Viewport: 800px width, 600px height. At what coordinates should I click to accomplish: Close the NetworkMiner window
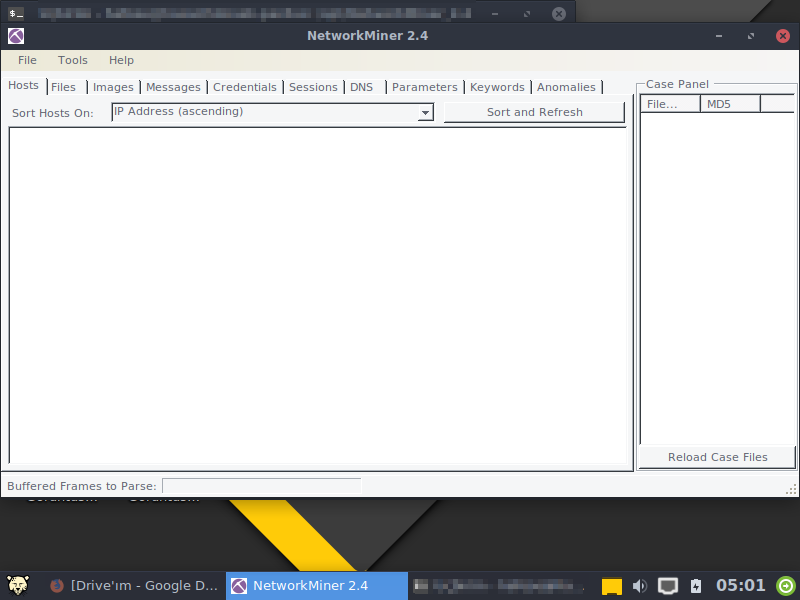point(783,36)
